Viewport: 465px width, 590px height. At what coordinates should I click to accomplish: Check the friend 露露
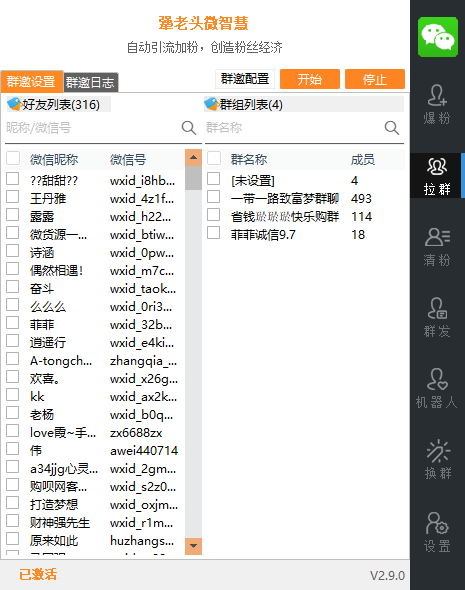click(13, 215)
